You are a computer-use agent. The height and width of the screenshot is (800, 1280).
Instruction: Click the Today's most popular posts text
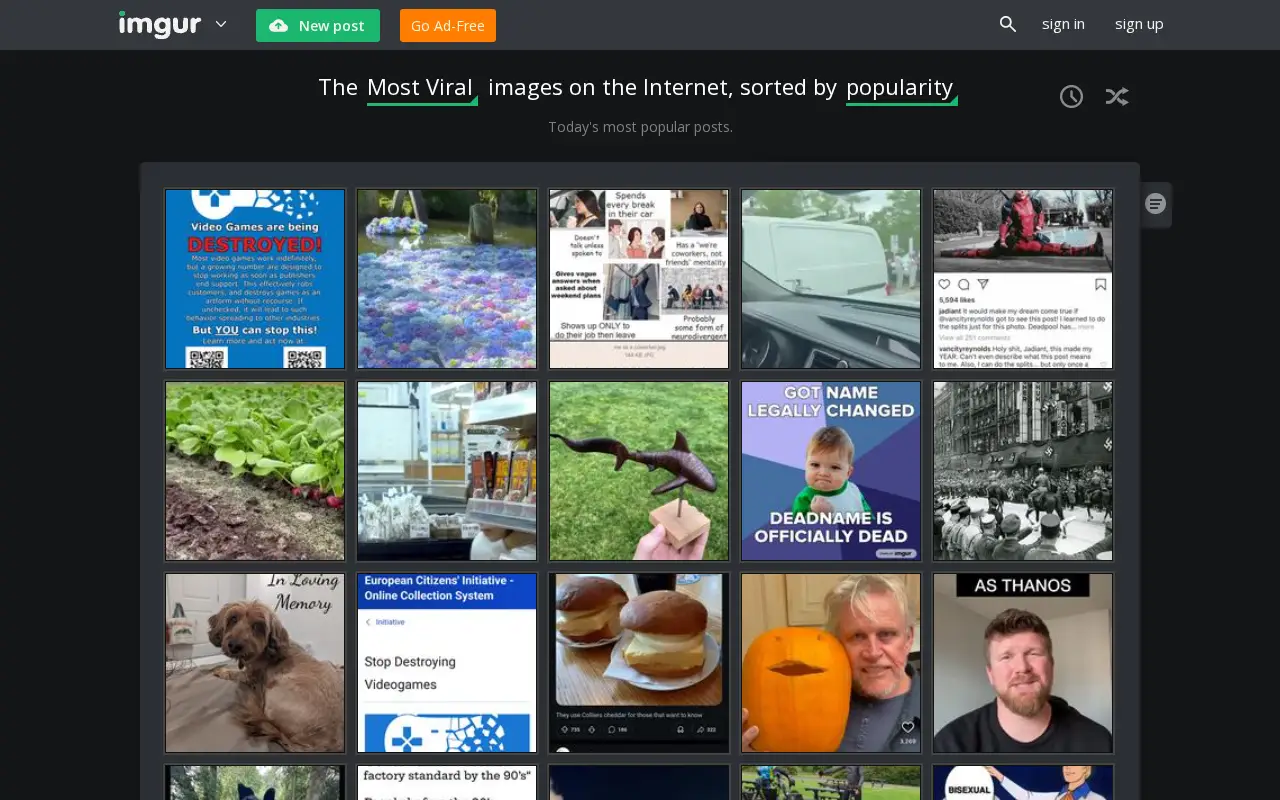click(x=640, y=127)
